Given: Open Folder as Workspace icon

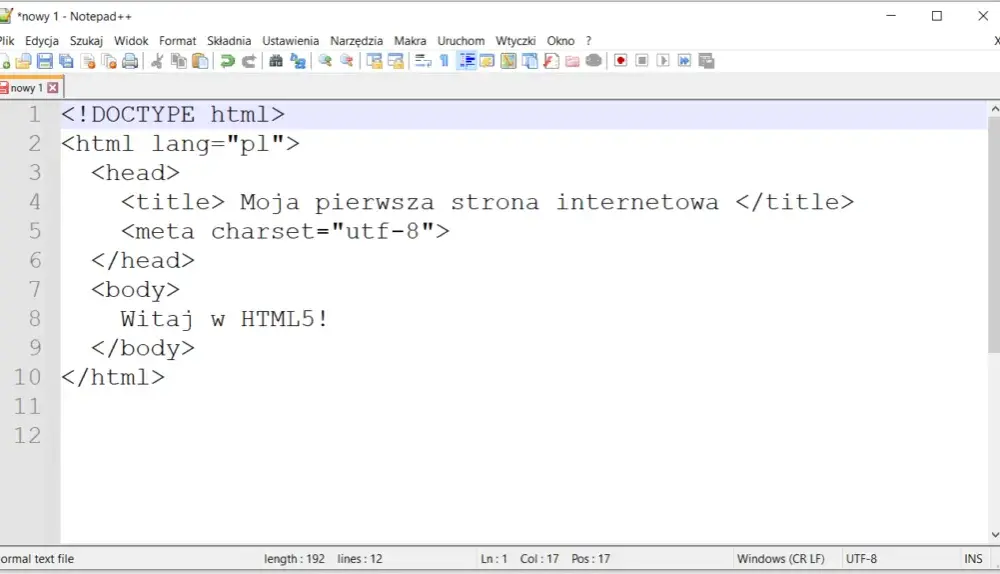Looking at the screenshot, I should click(572, 61).
